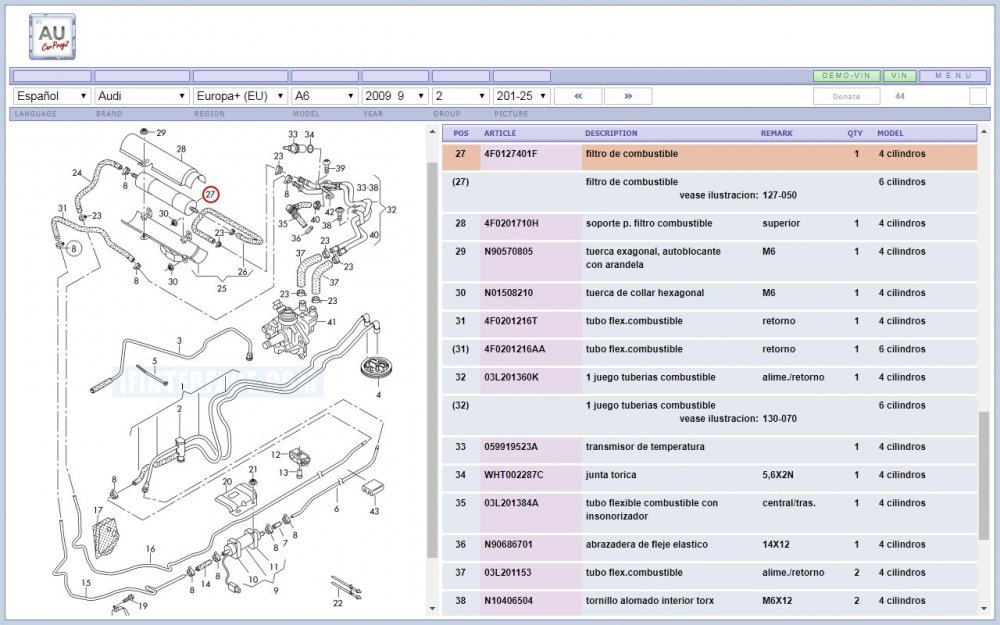
Task: Click the ARTICLE column header
Action: pyautogui.click(x=500, y=133)
